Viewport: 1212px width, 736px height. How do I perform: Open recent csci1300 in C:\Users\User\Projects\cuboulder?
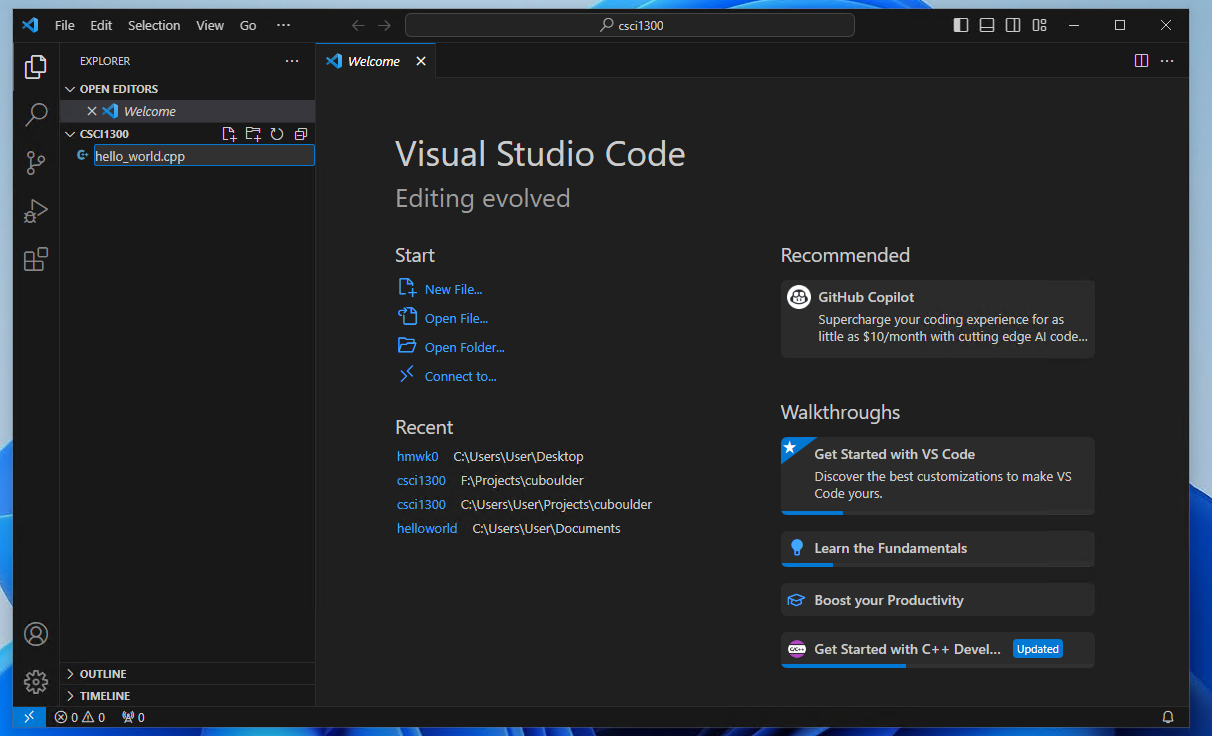coord(421,504)
